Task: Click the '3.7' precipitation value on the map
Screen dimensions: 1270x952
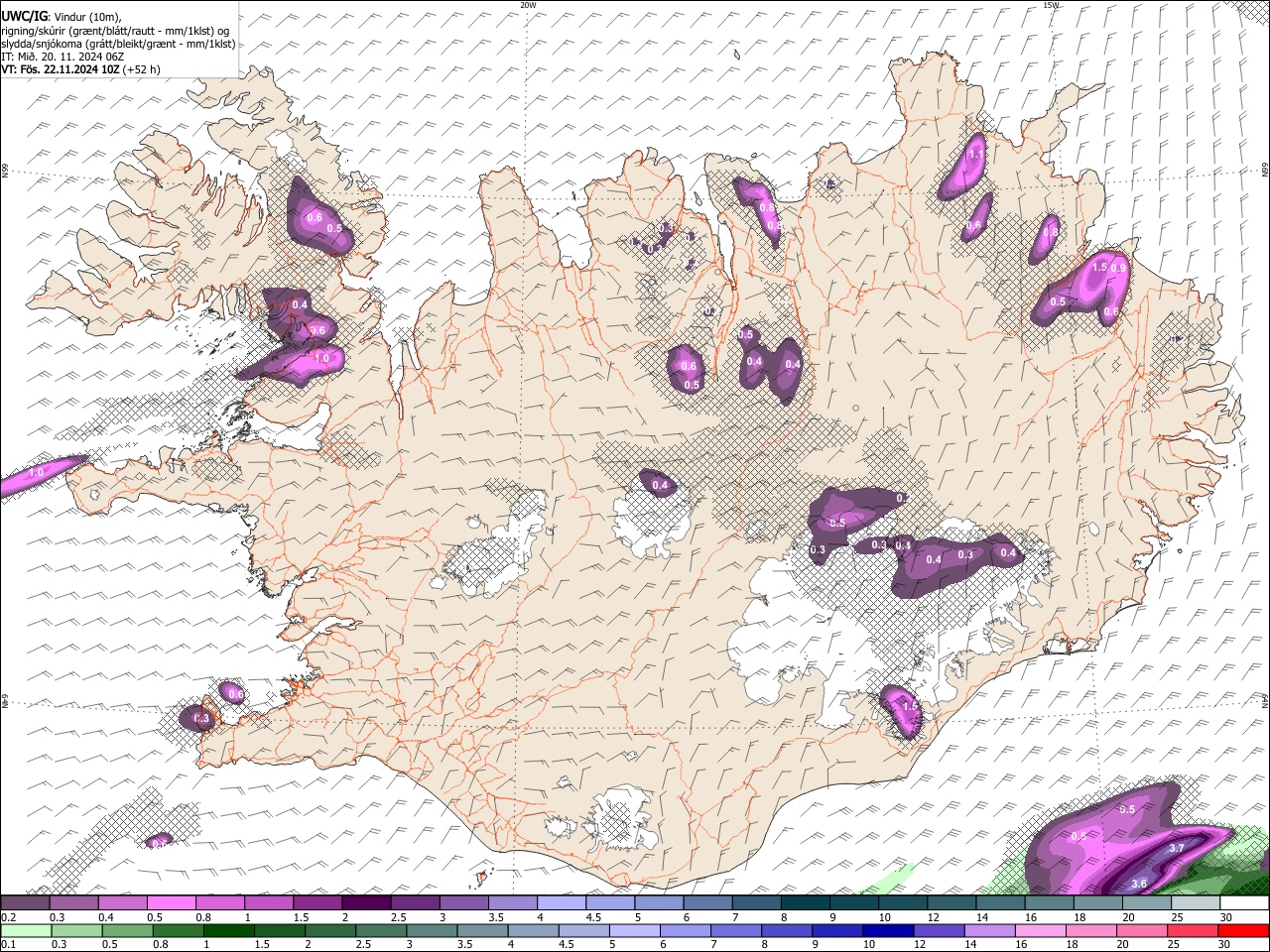Action: [1177, 849]
